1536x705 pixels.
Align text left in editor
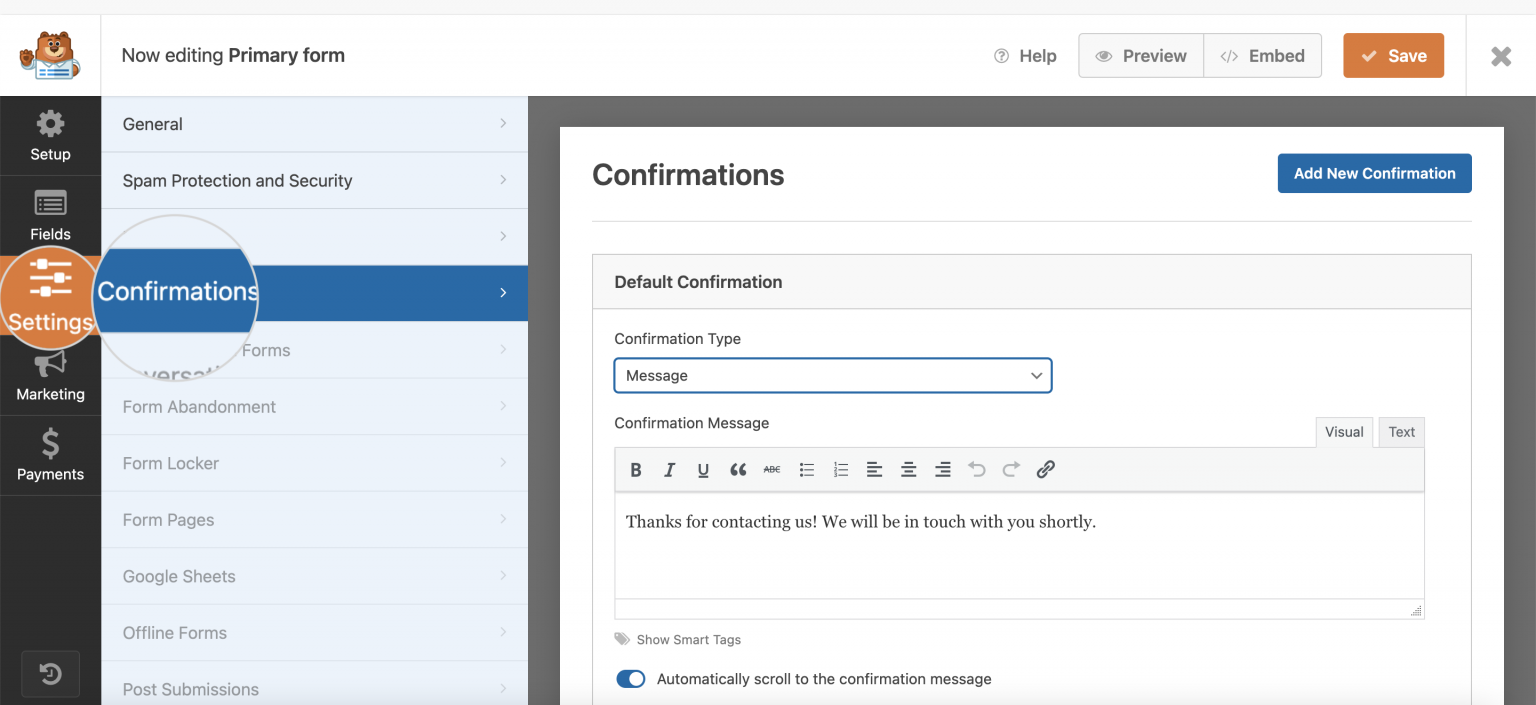click(x=874, y=470)
